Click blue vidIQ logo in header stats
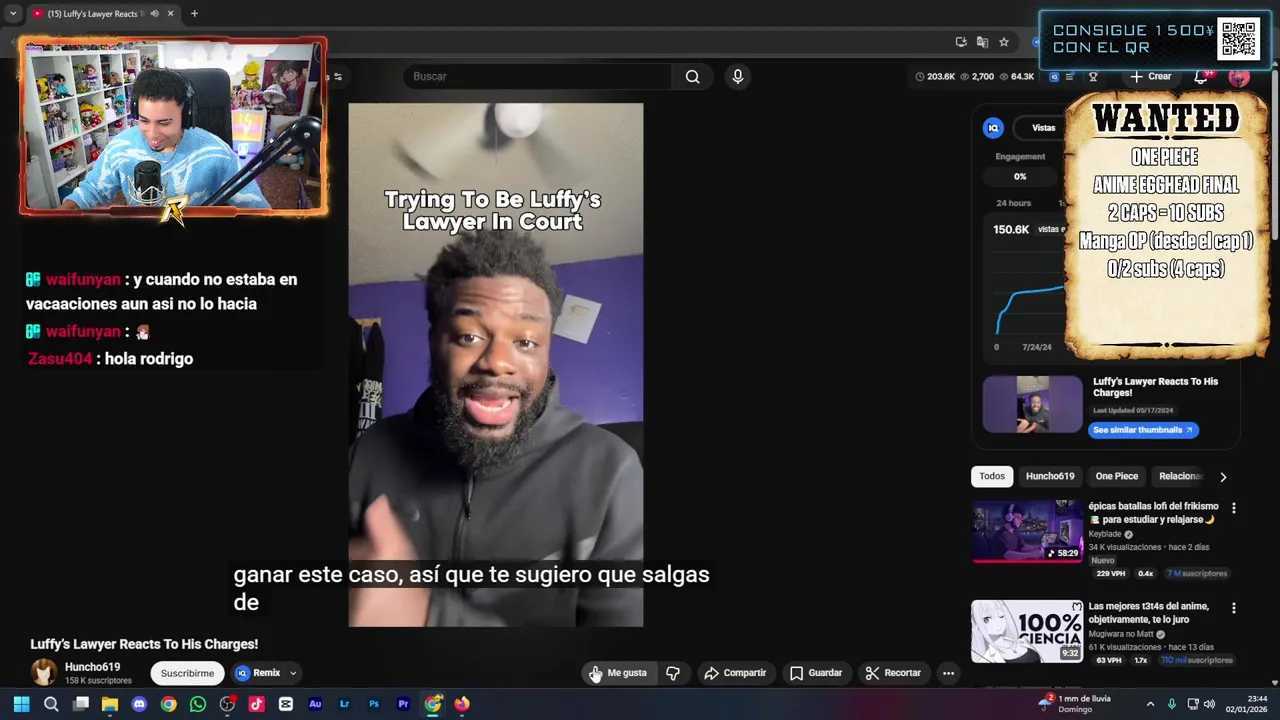The width and height of the screenshot is (1280, 720). (x=1054, y=77)
